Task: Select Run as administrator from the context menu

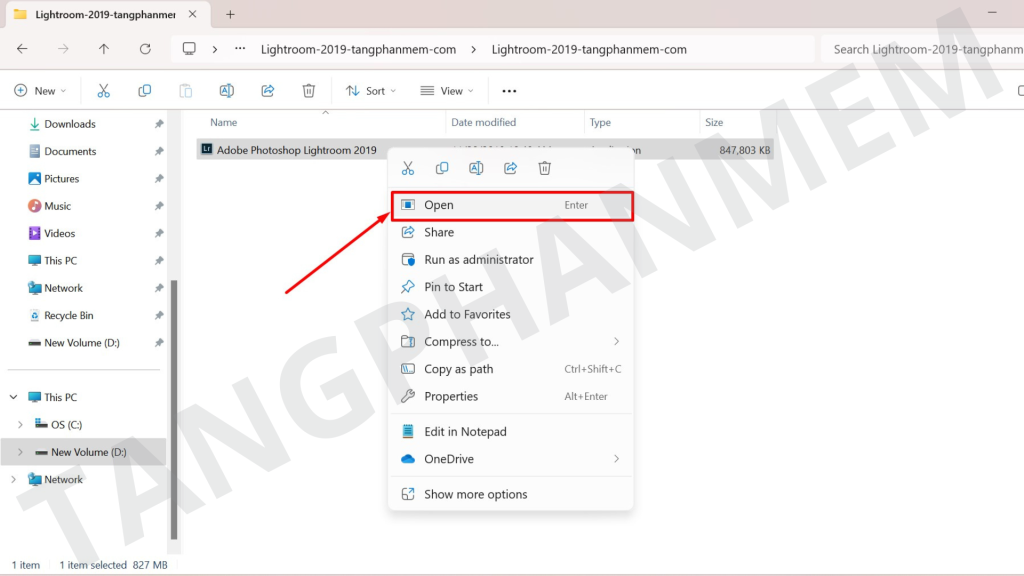Action: pos(478,260)
